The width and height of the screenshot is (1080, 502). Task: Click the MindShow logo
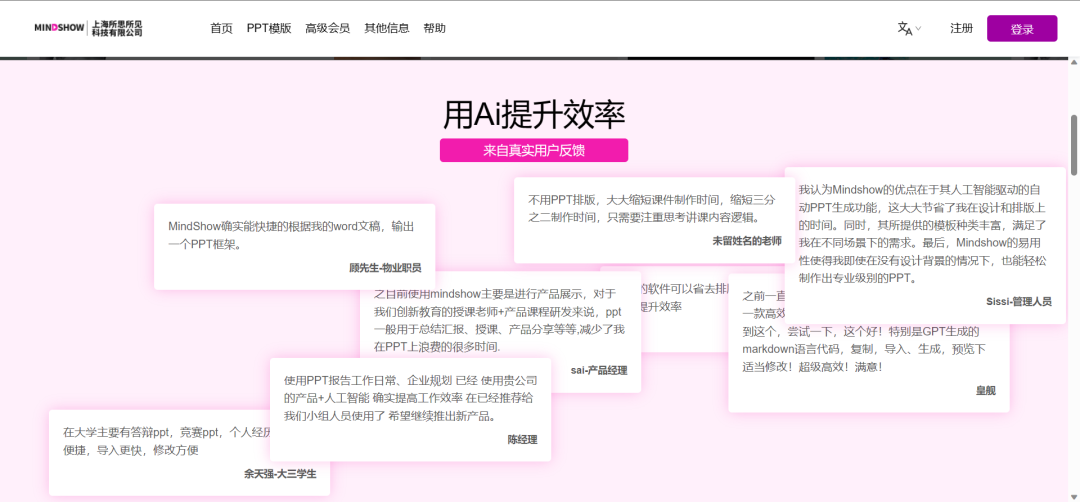88,28
